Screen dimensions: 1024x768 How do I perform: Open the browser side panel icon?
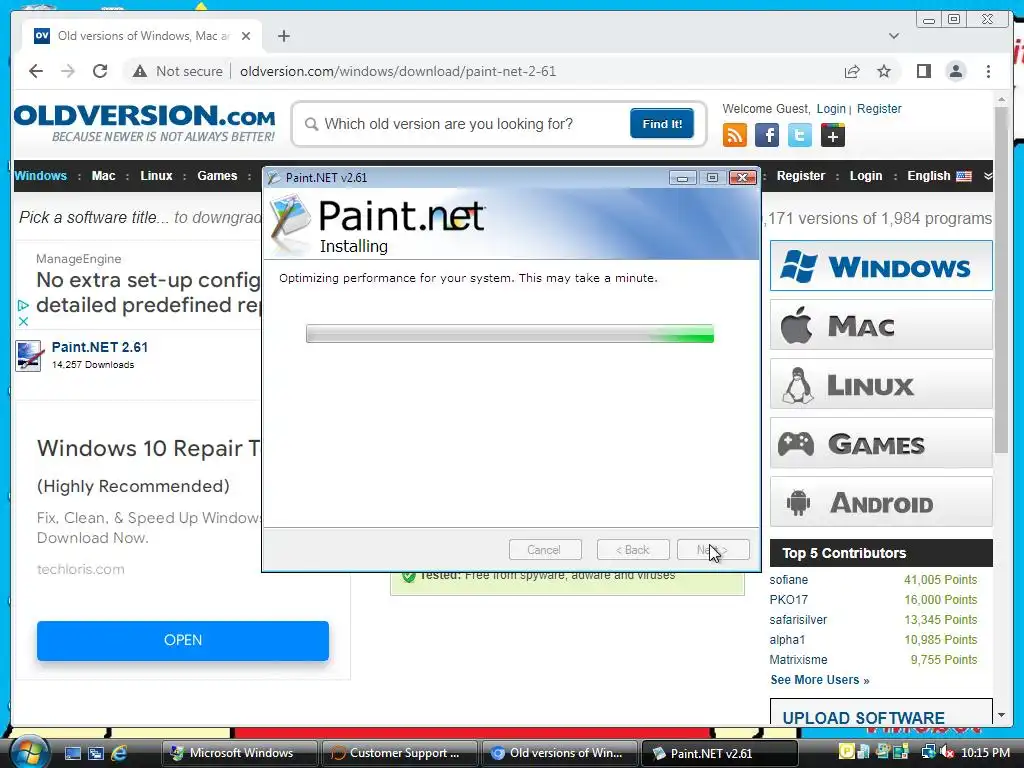[x=923, y=71]
